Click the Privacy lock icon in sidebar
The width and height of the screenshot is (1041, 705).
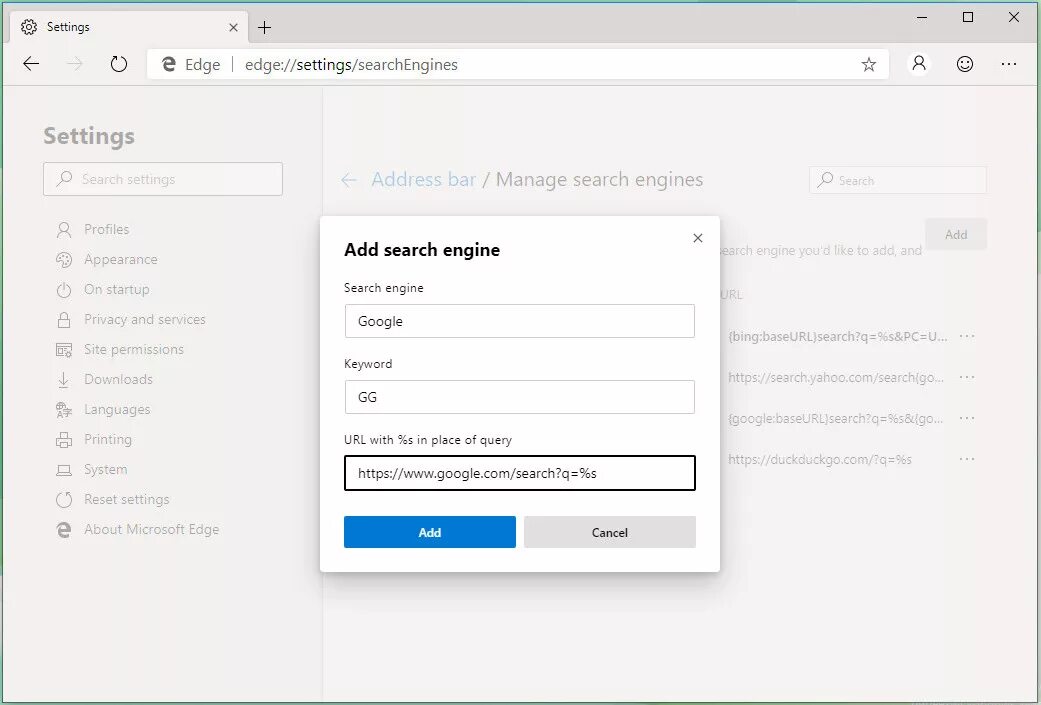coord(64,320)
